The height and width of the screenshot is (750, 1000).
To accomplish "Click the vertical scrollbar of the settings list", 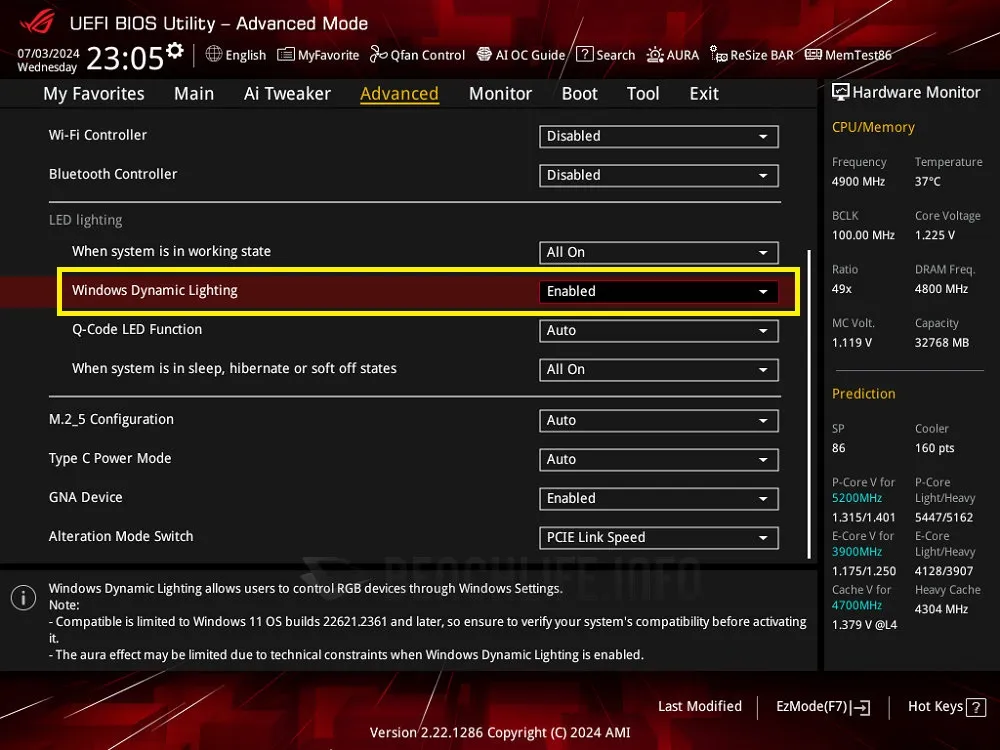I will click(809, 404).
